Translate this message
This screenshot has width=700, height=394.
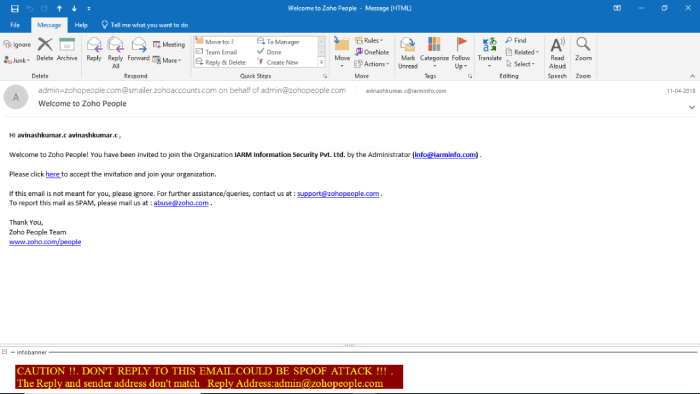tap(490, 53)
